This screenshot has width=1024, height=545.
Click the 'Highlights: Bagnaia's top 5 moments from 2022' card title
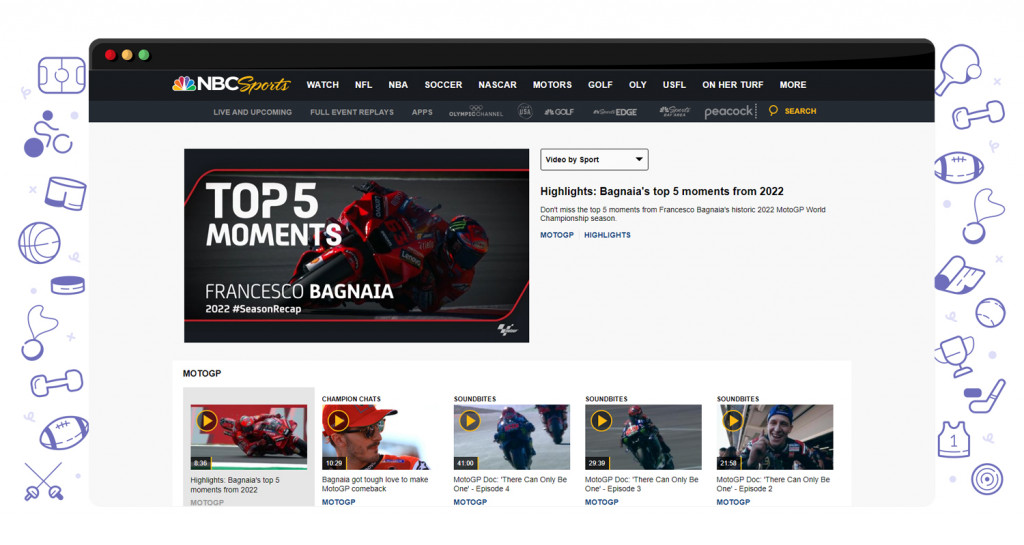click(x=235, y=485)
